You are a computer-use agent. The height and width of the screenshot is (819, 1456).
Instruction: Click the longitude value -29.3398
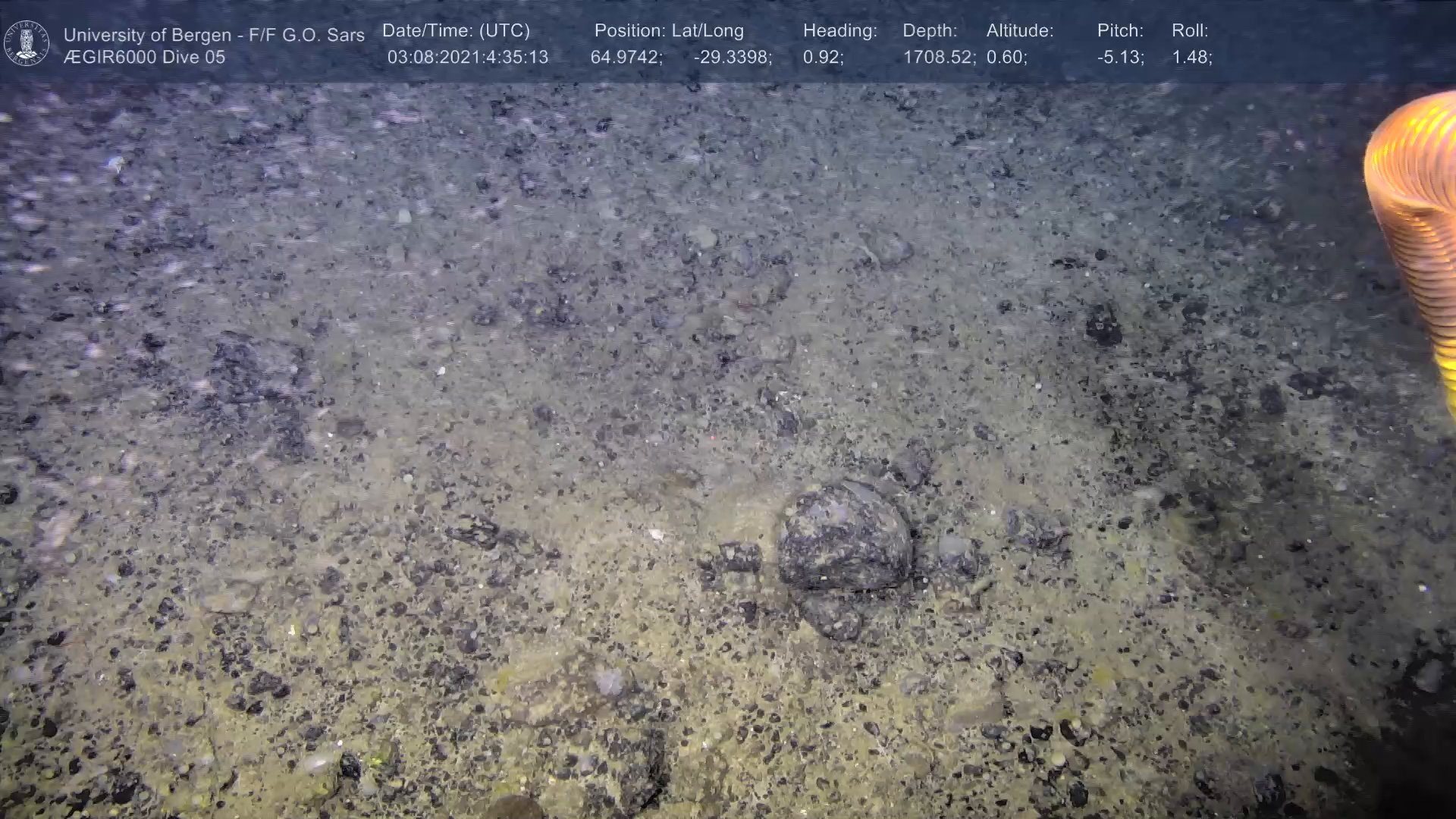[732, 57]
